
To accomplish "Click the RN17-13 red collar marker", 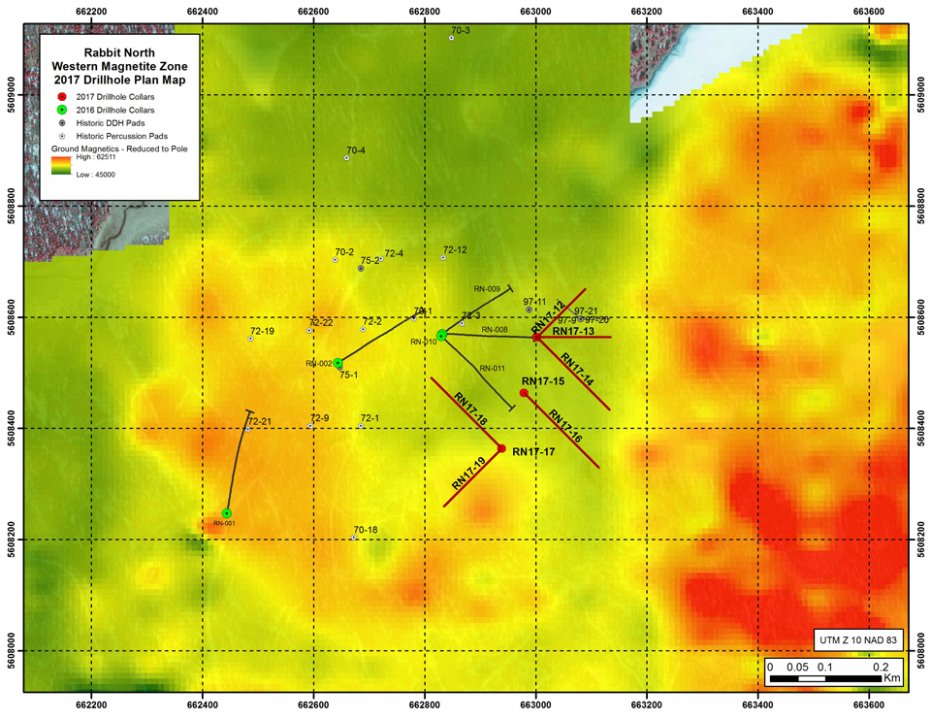I will [x=536, y=337].
